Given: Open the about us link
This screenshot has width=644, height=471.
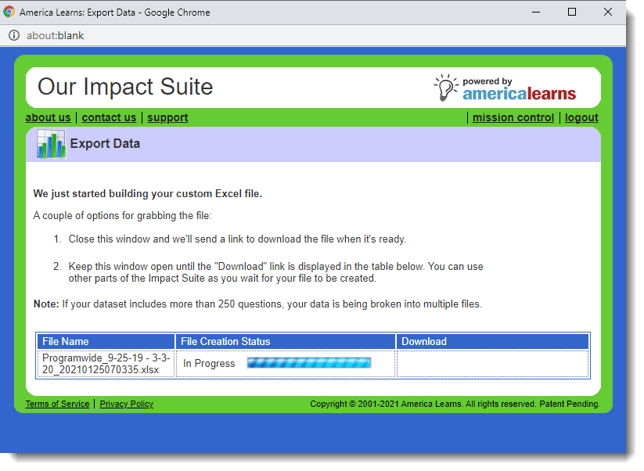Looking at the screenshot, I should pyautogui.click(x=48, y=118).
